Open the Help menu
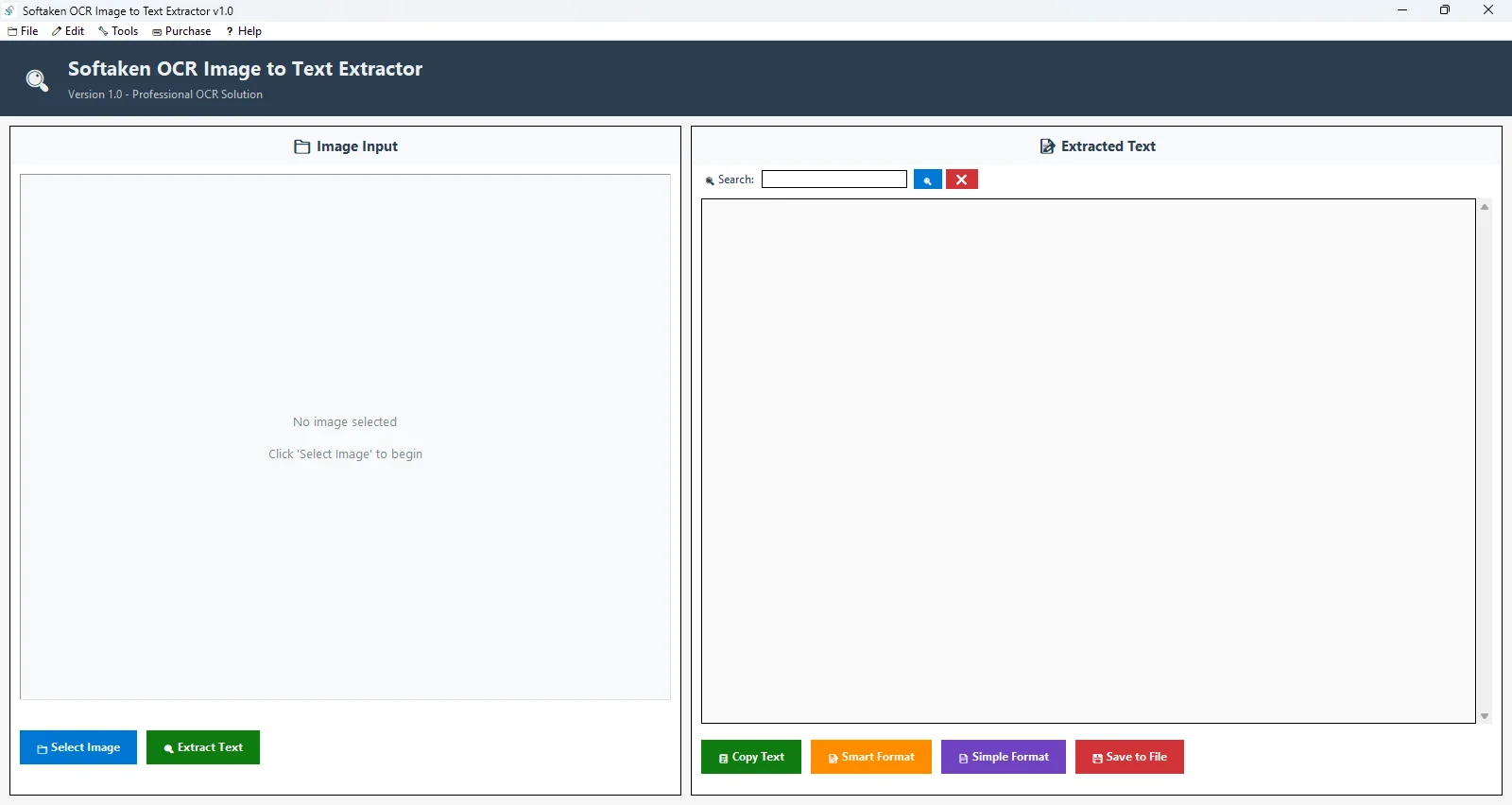This screenshot has height=805, width=1512. point(244,31)
